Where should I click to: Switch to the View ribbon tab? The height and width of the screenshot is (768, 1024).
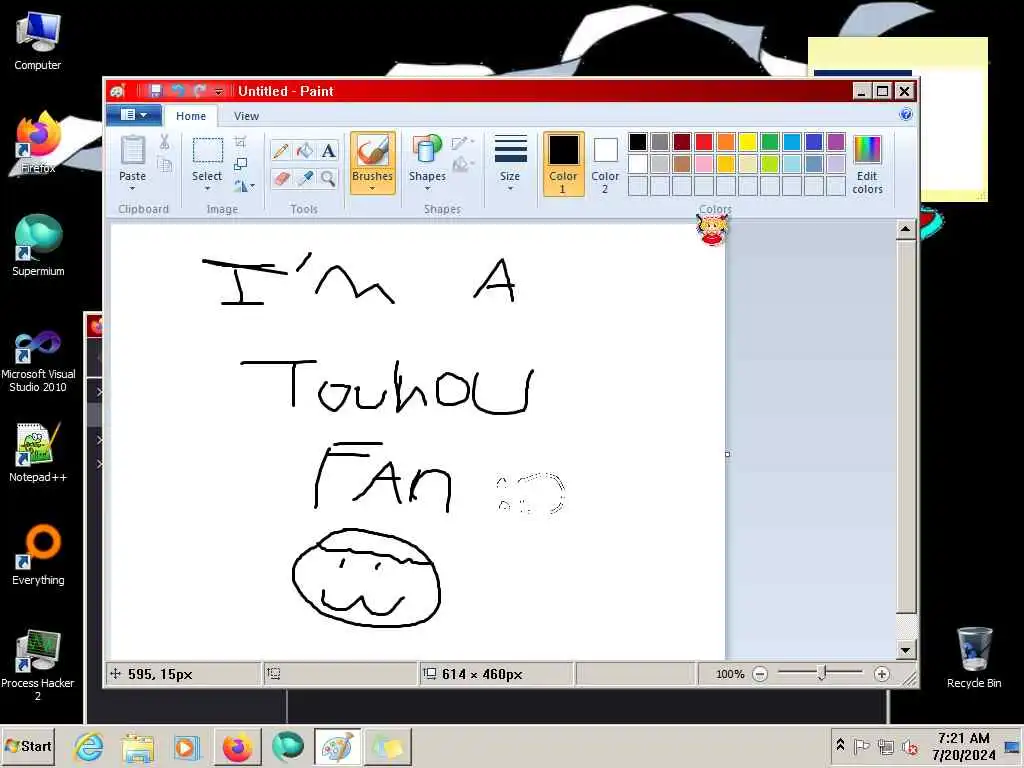[246, 116]
